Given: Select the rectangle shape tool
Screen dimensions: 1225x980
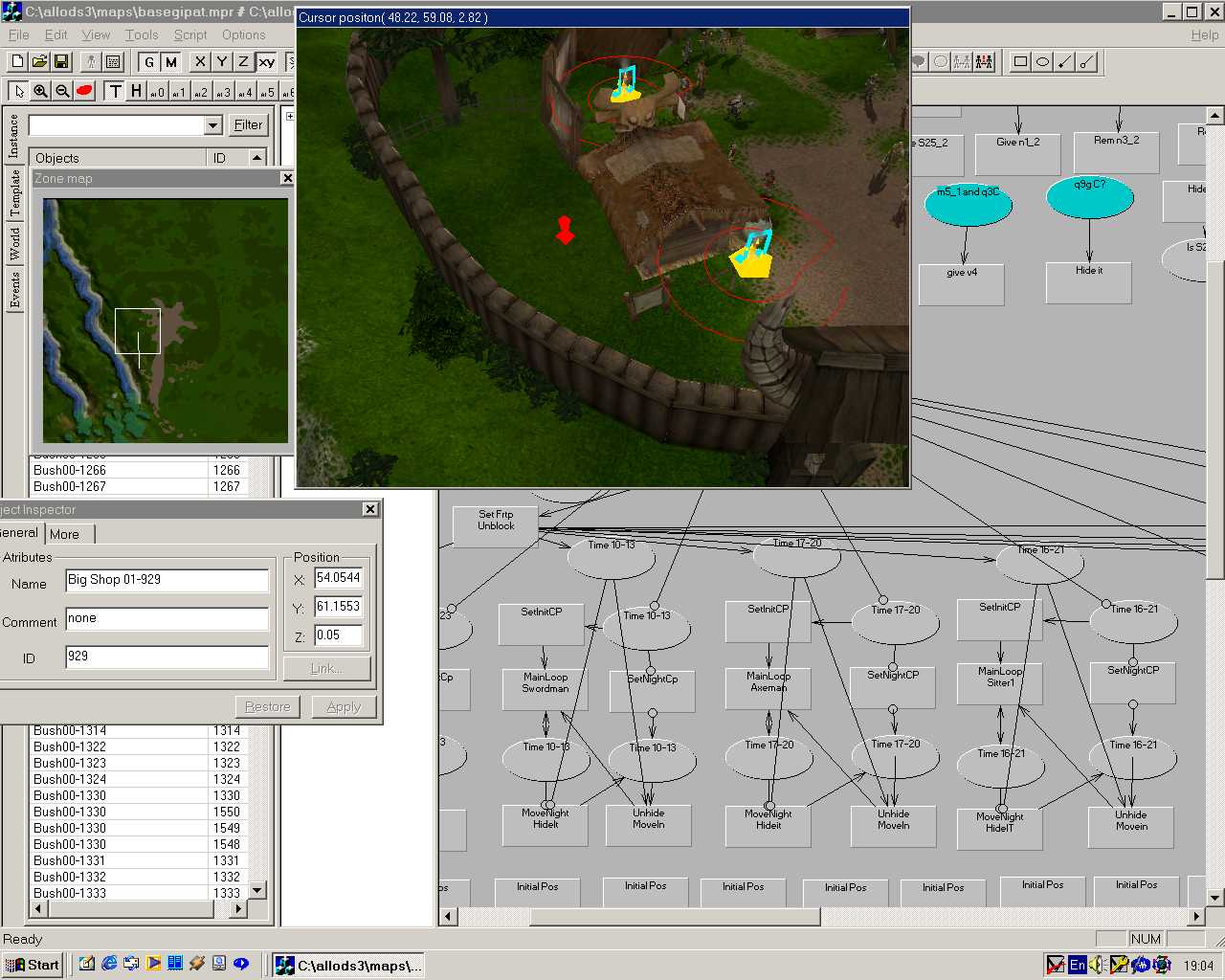Looking at the screenshot, I should coord(1020,62).
